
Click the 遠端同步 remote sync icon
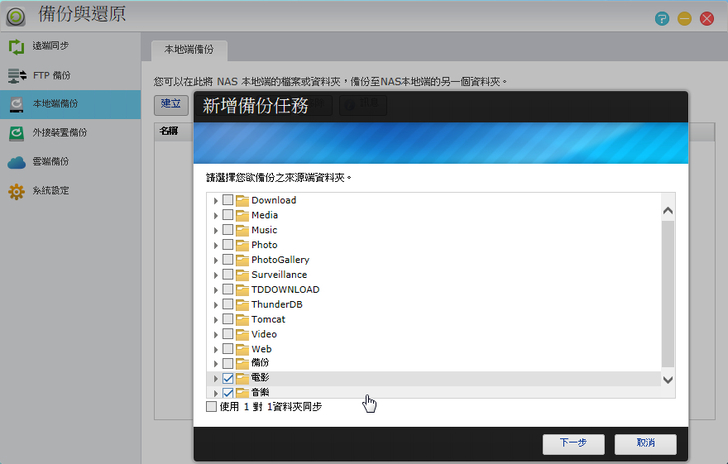pyautogui.click(x=16, y=46)
